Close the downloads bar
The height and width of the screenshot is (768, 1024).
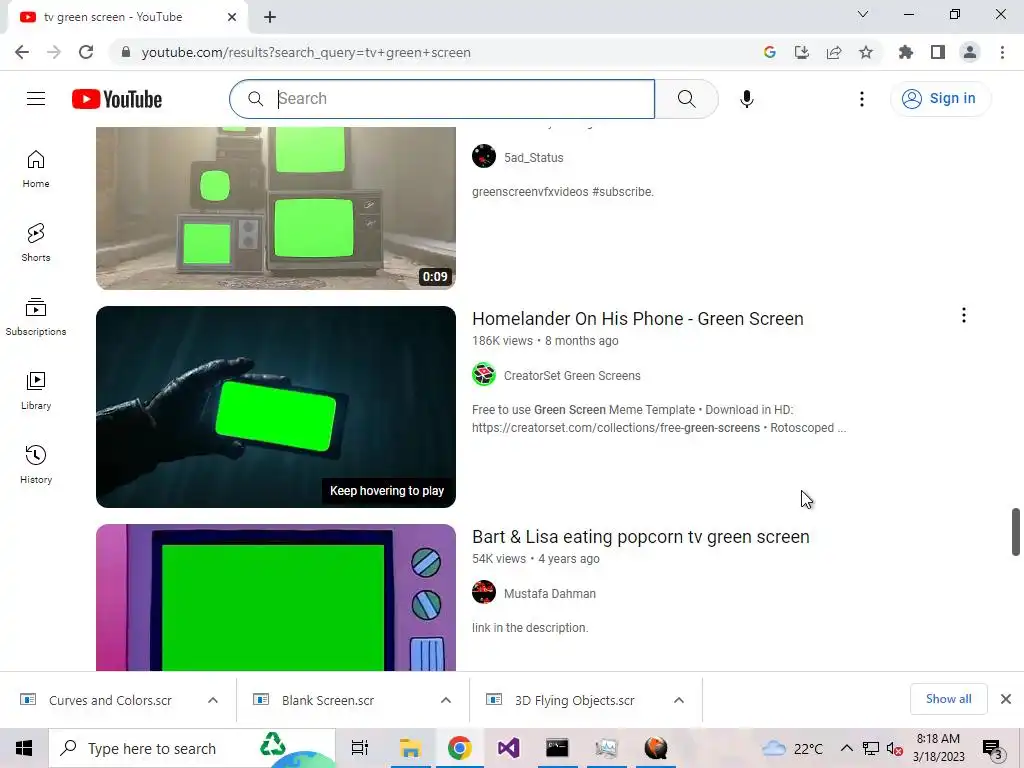1006,699
